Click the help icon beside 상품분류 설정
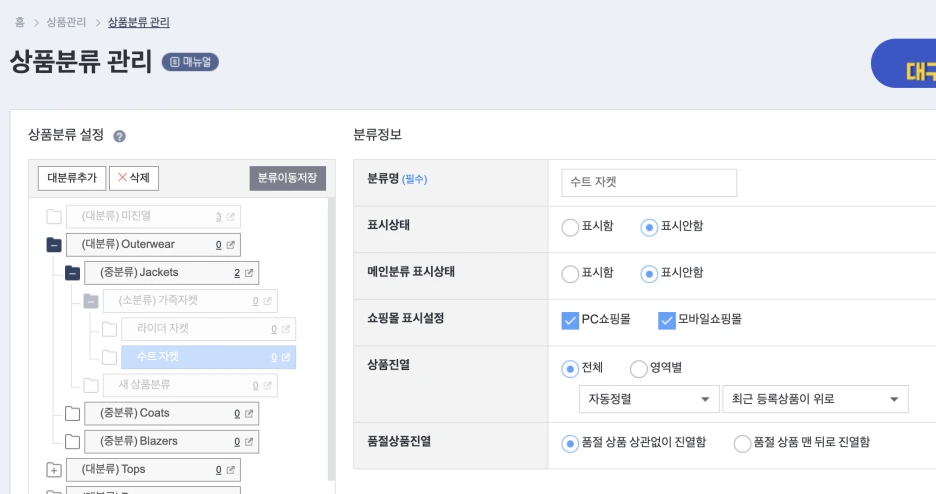 [x=119, y=136]
